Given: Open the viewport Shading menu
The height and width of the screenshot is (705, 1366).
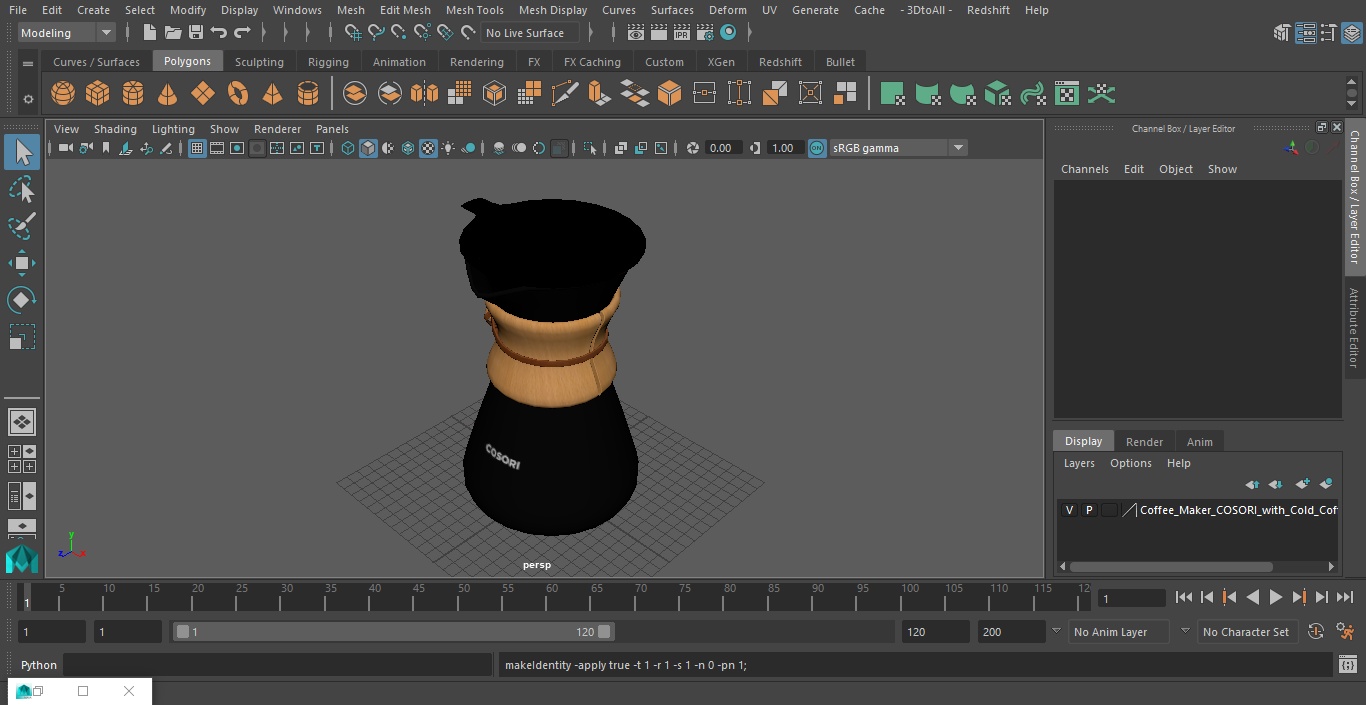Looking at the screenshot, I should tap(115, 129).
